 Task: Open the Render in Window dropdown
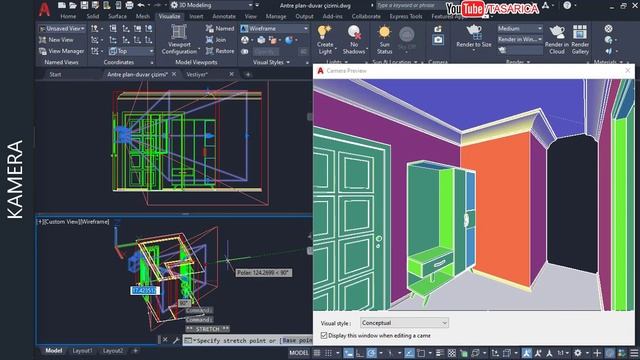coord(519,40)
